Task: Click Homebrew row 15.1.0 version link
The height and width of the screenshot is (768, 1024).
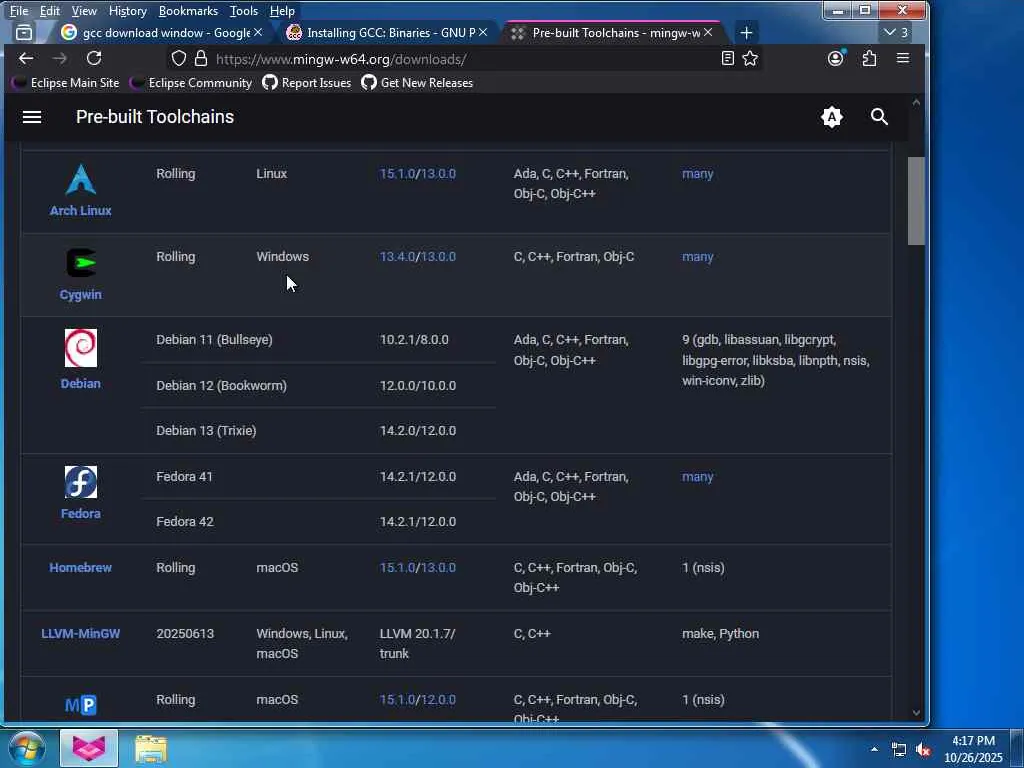Action: 397,568
